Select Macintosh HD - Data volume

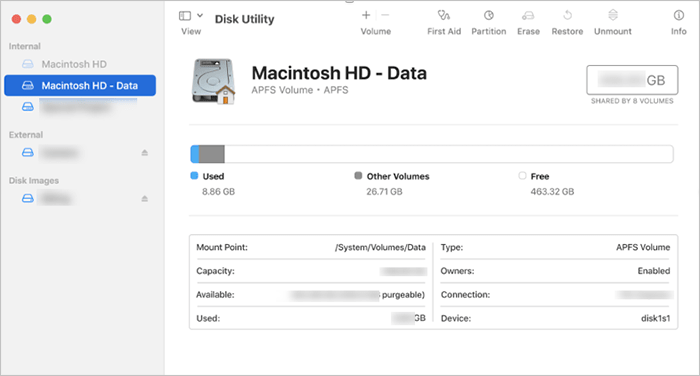click(80, 85)
